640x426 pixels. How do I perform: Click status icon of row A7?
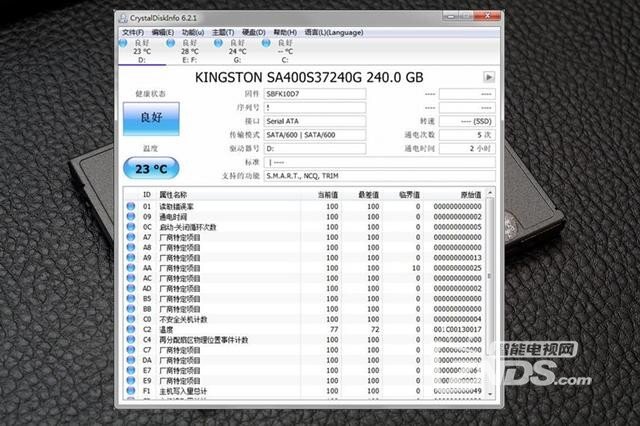(x=131, y=237)
